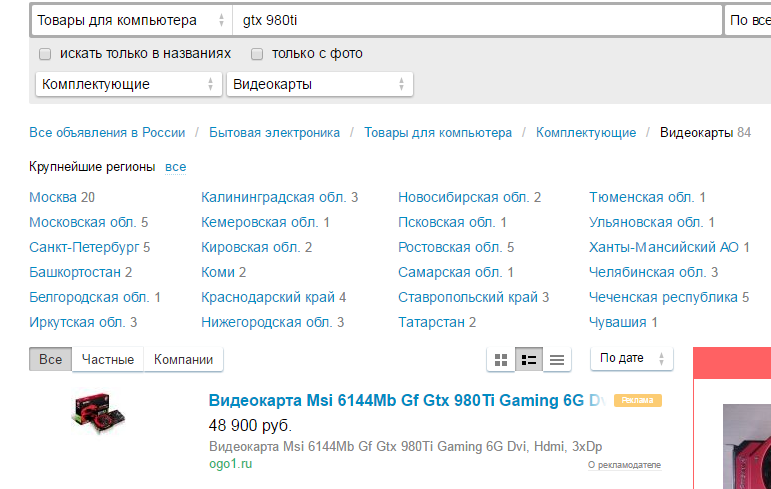The height and width of the screenshot is (489, 771).
Task: Open 'О рекламодателе' info link
Action: pyautogui.click(x=624, y=465)
